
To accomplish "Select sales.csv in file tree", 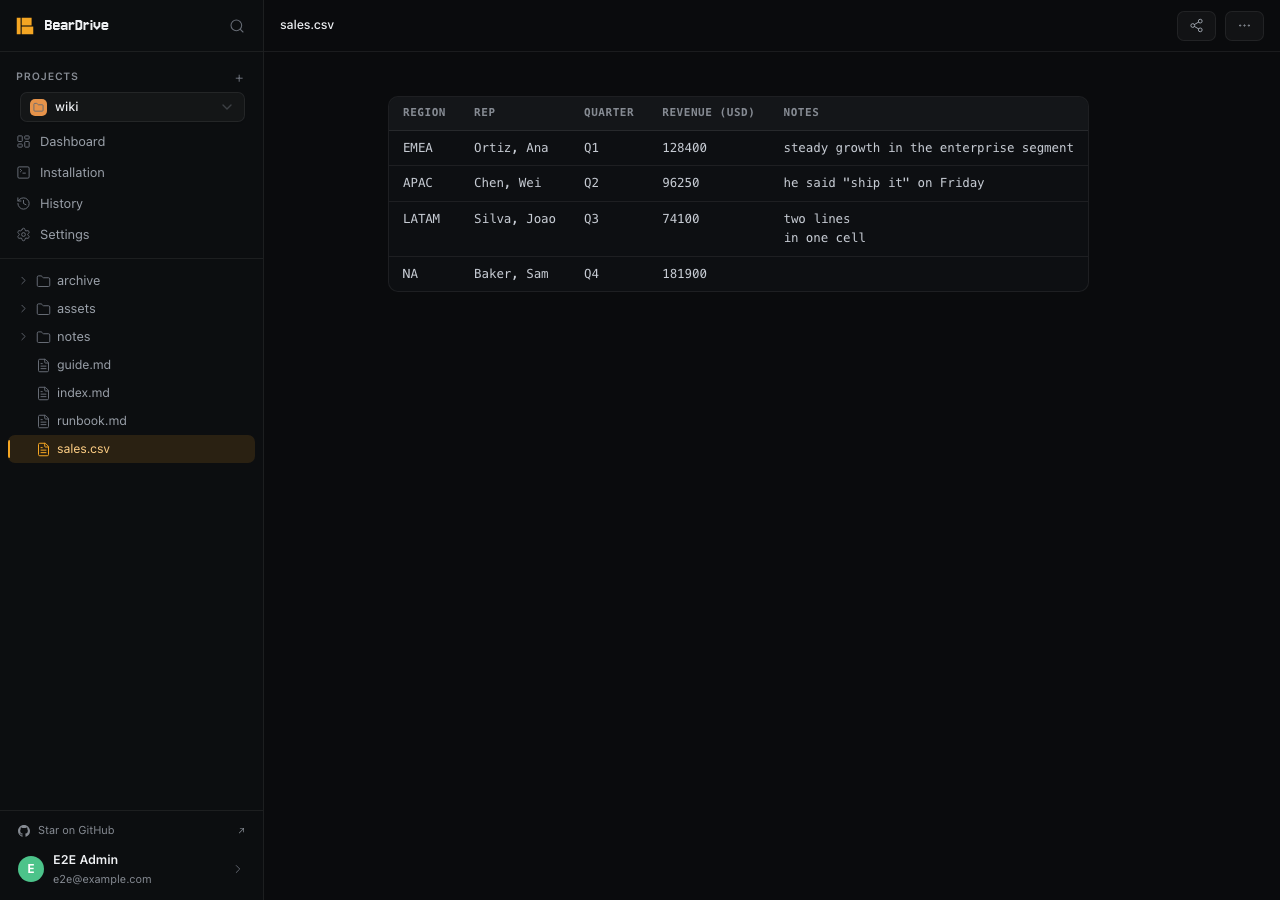I will [132, 449].
